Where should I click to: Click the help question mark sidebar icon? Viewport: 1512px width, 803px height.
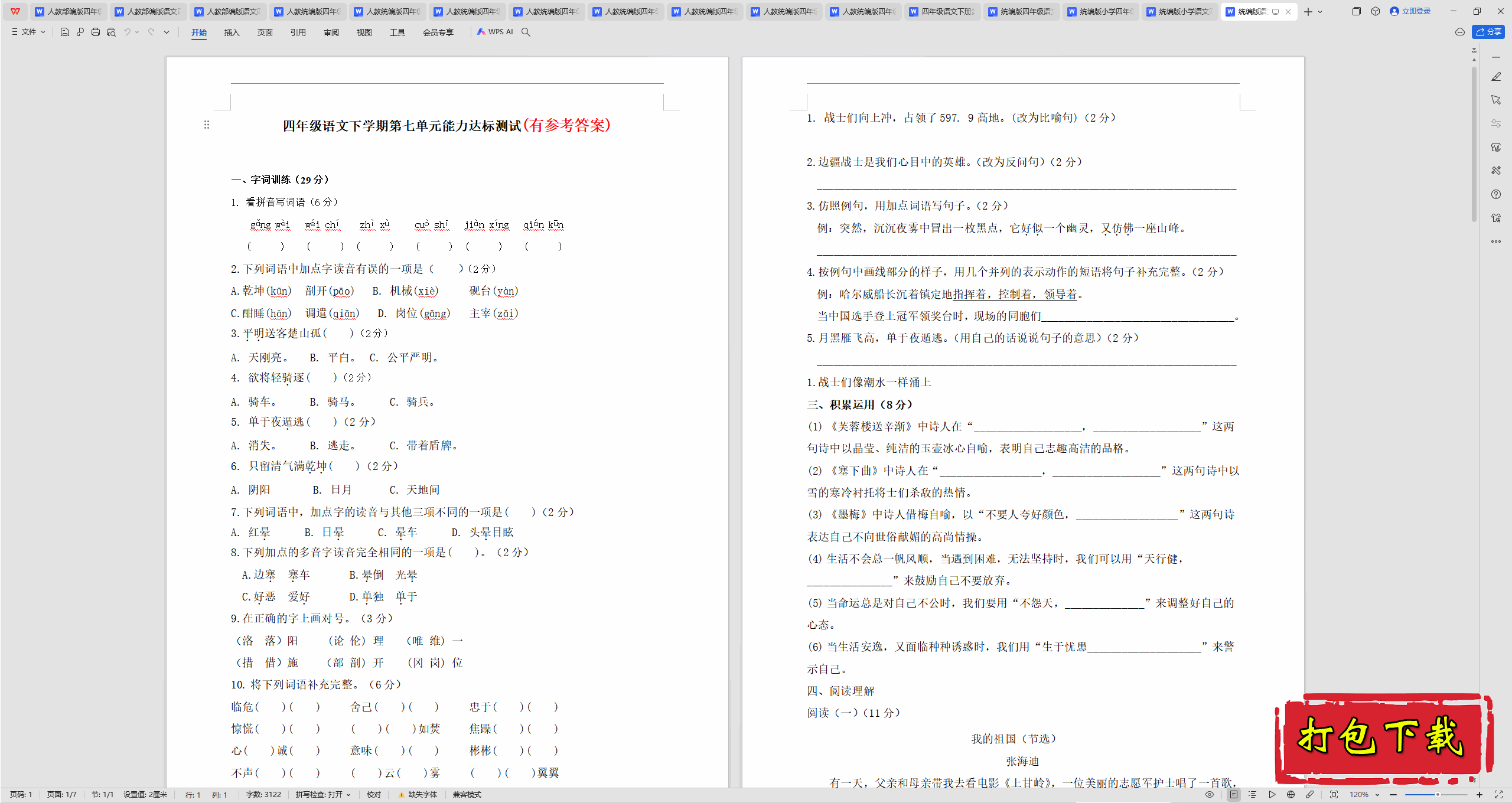point(1496,194)
